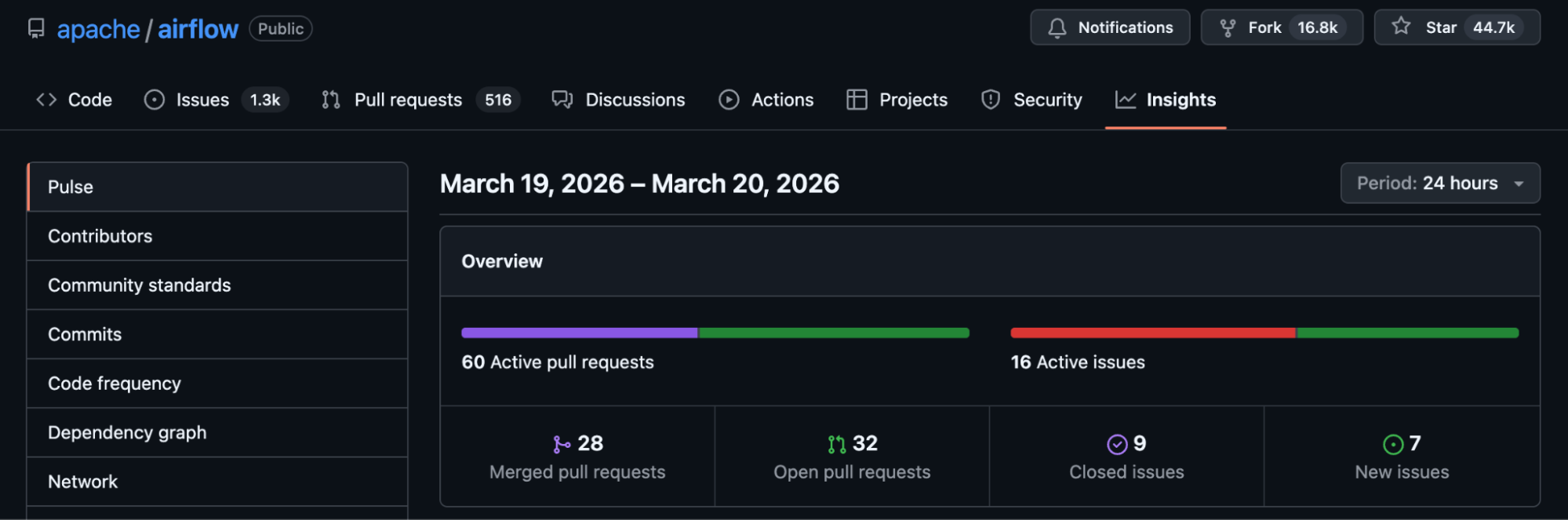Go to Dependency graph page
The height and width of the screenshot is (520, 1568).
127,433
